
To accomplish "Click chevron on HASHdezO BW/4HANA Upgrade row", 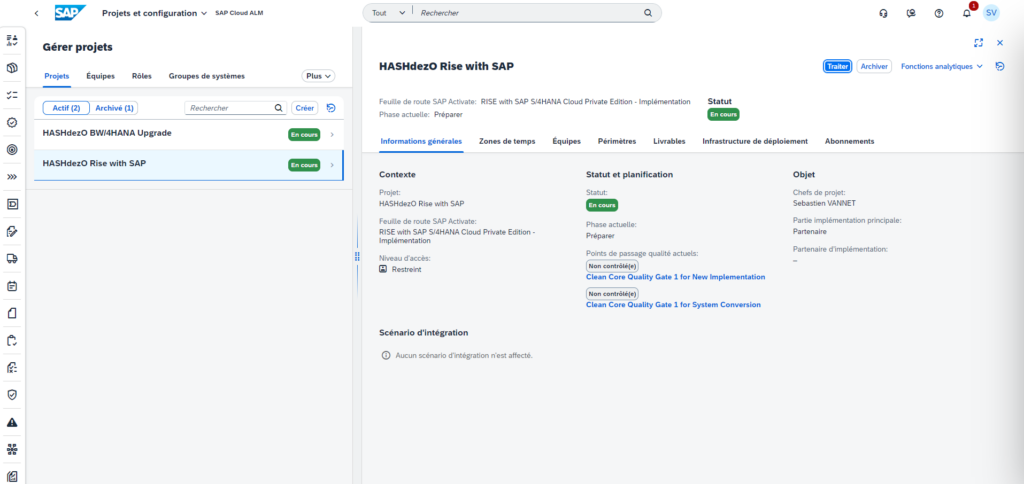I will 332,135.
